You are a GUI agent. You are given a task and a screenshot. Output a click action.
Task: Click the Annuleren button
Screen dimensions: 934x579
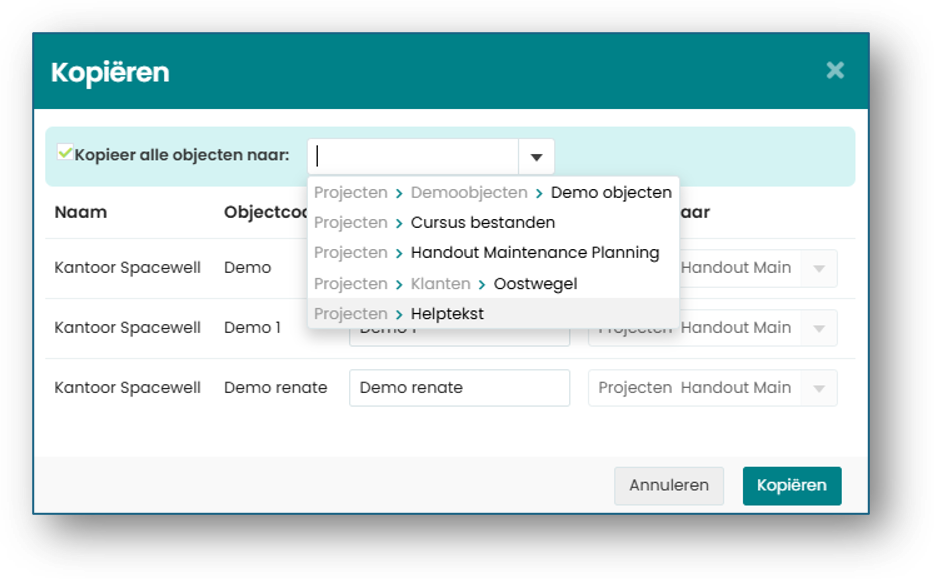(x=669, y=485)
